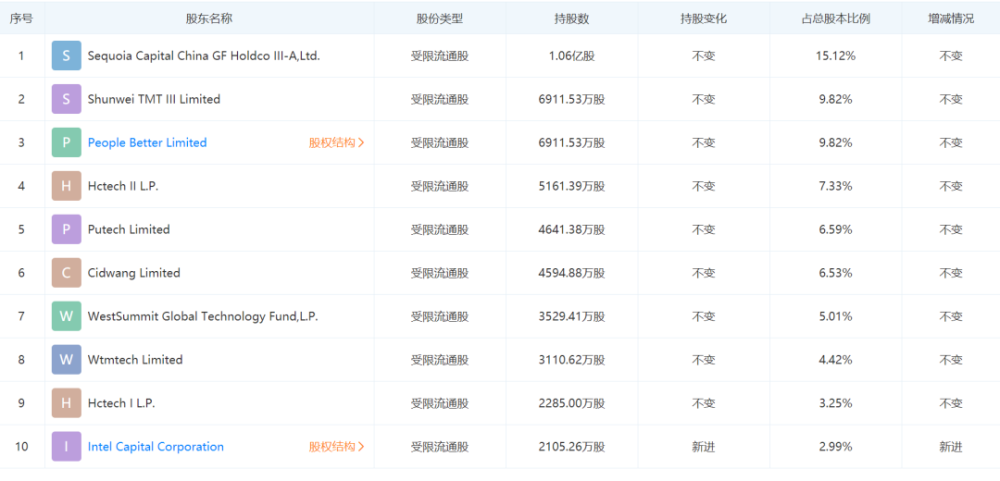The image size is (1000, 481).
Task: Click the 4641.38万股 holding value
Action: [x=571, y=230]
